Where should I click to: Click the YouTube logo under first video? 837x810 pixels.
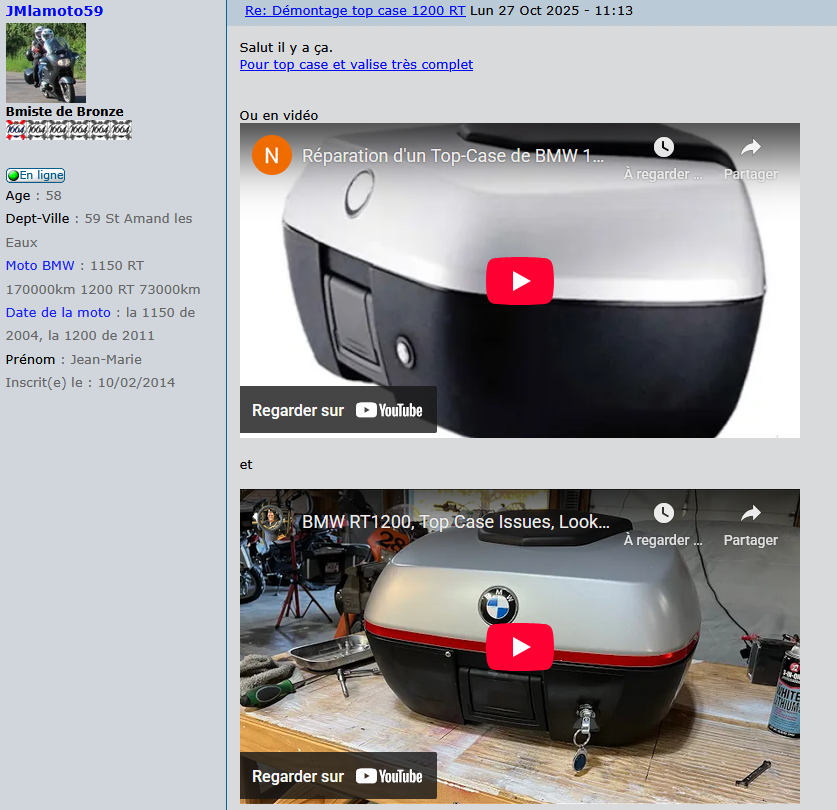[x=389, y=410]
